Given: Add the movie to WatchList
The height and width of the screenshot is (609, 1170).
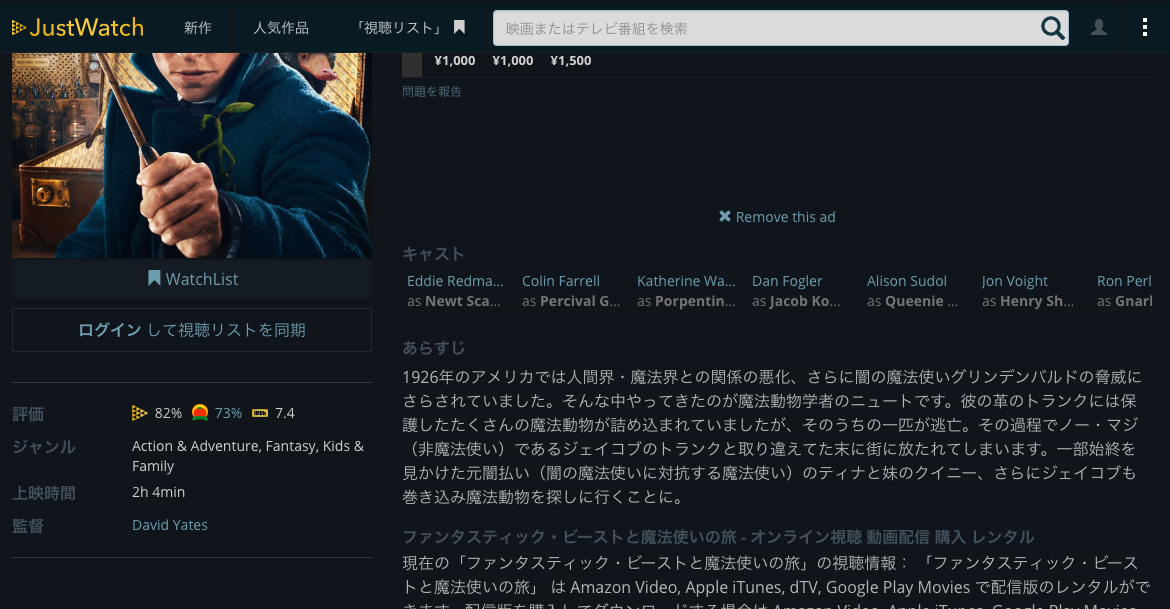Looking at the screenshot, I should 192,278.
